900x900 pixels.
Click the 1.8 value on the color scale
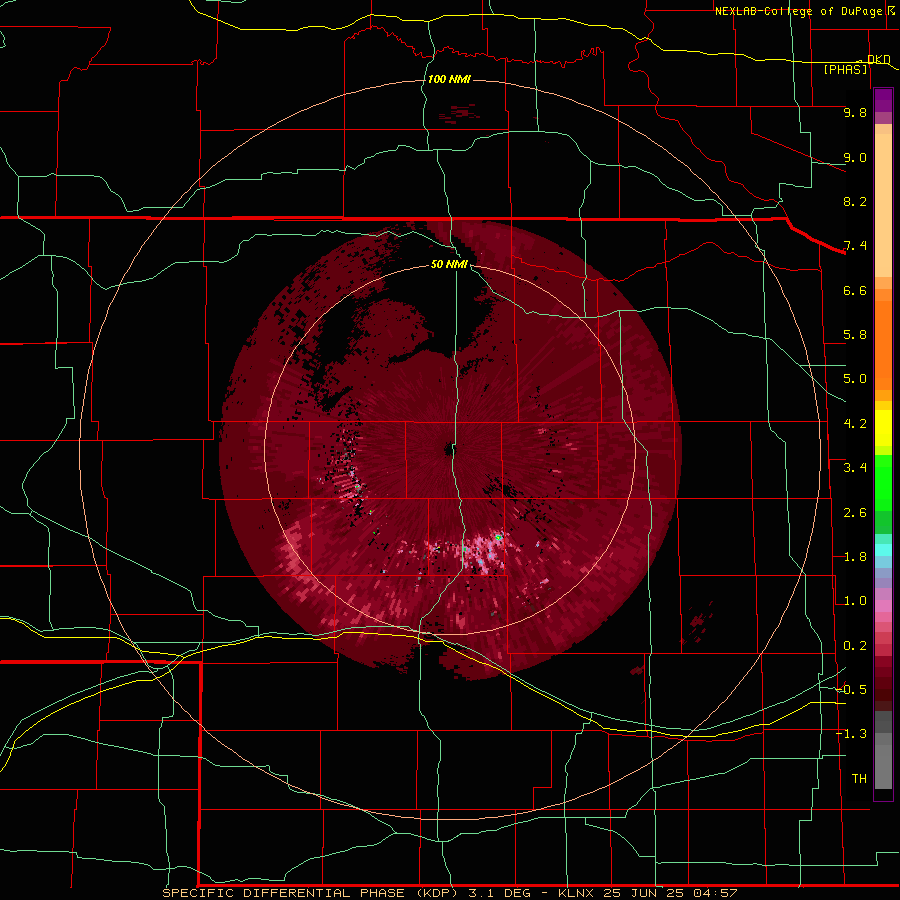[x=855, y=557]
